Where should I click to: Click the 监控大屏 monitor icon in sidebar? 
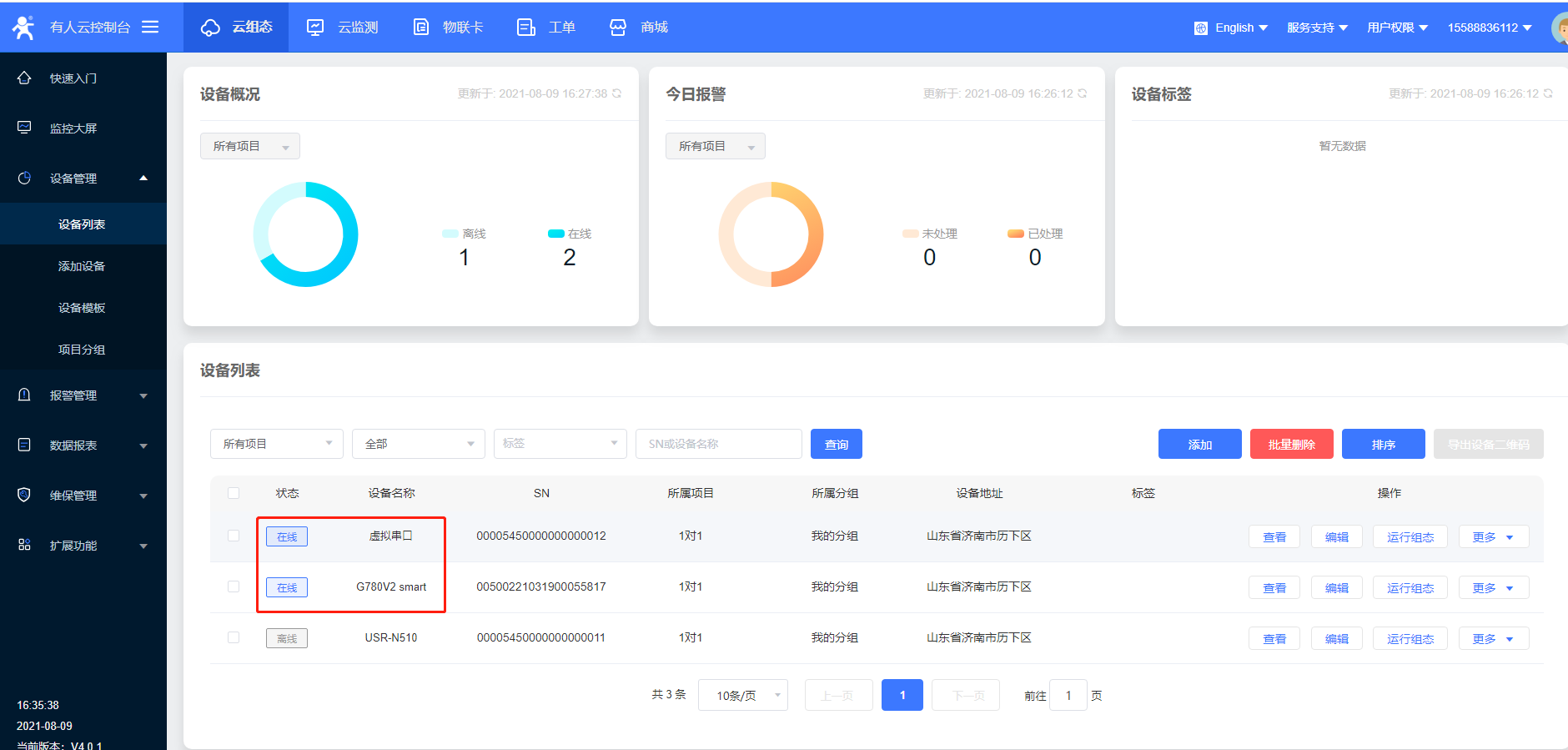tap(24, 128)
